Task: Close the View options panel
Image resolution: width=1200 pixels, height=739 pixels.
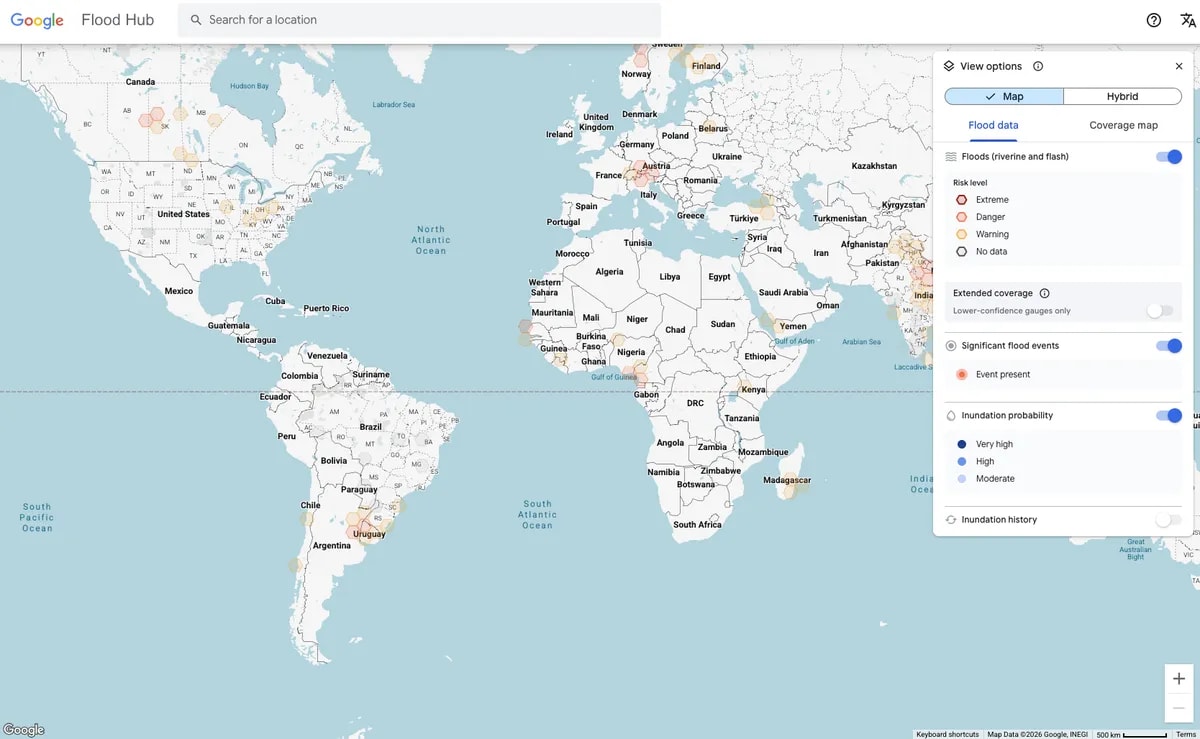Action: (x=1179, y=66)
